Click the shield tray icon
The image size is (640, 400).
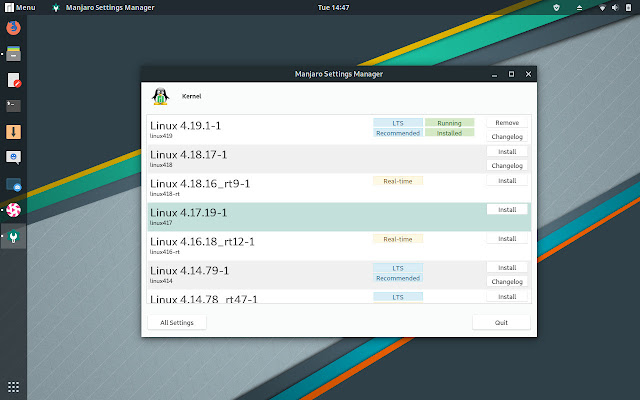(556, 7)
